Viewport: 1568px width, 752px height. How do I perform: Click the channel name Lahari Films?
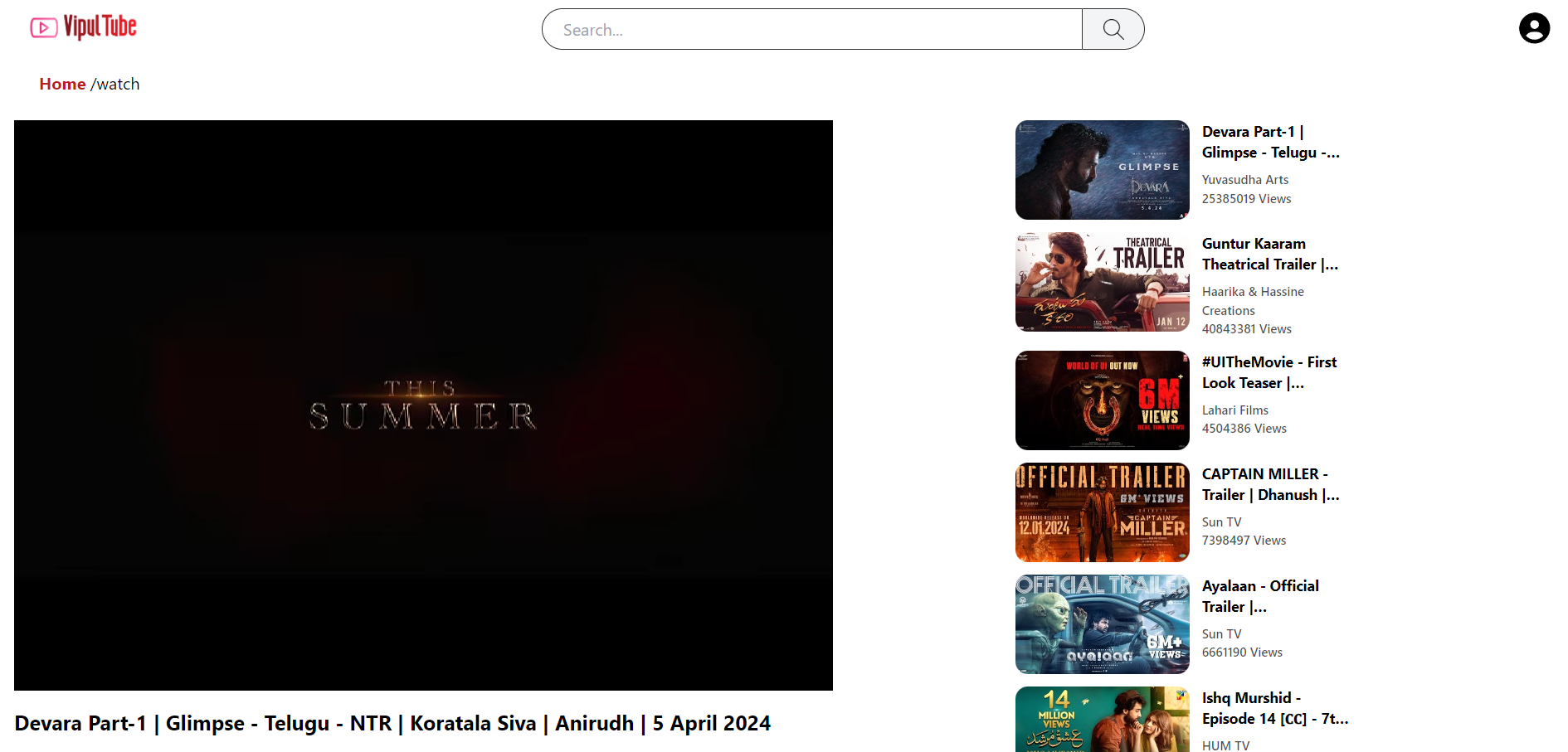1235,410
